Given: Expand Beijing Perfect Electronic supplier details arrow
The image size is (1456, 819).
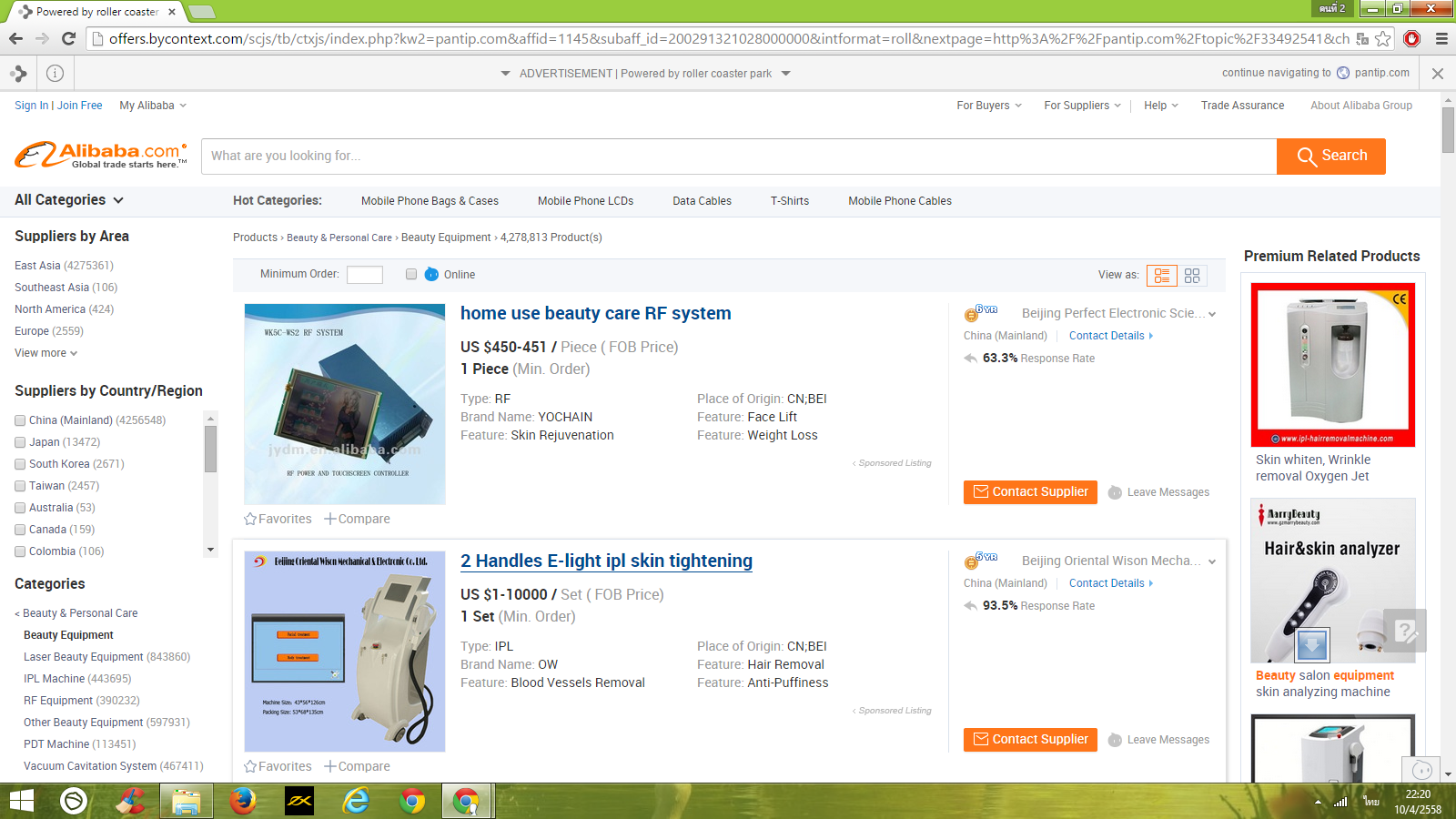Looking at the screenshot, I should point(1212,314).
